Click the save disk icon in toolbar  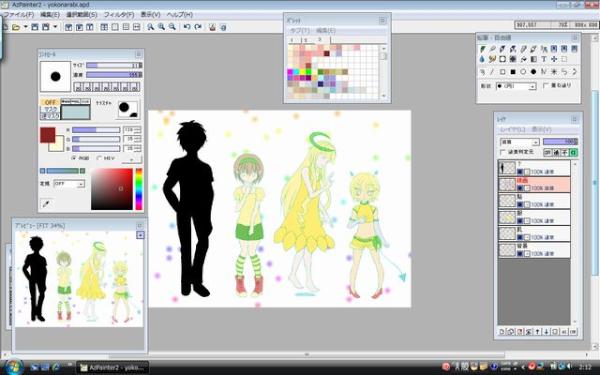pos(35,27)
